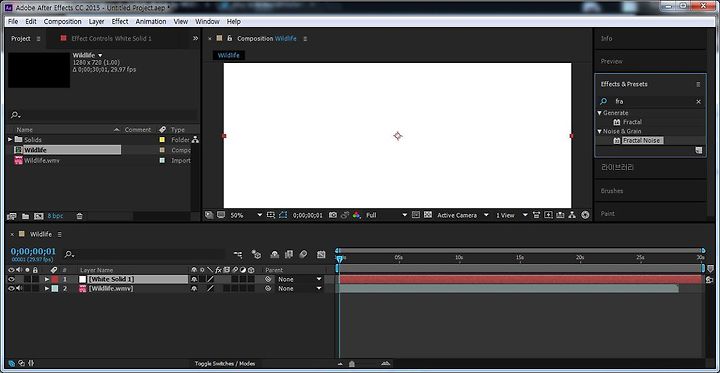This screenshot has width=720, height=373.
Task: Expand the Solids folder in Project panel
Action: tap(10, 139)
